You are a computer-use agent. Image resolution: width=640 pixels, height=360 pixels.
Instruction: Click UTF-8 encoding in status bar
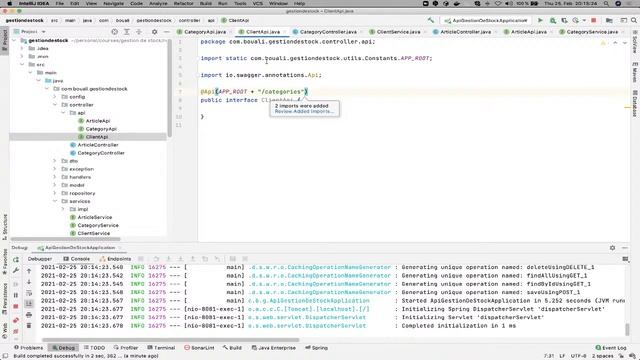pyautogui.click(x=578, y=356)
